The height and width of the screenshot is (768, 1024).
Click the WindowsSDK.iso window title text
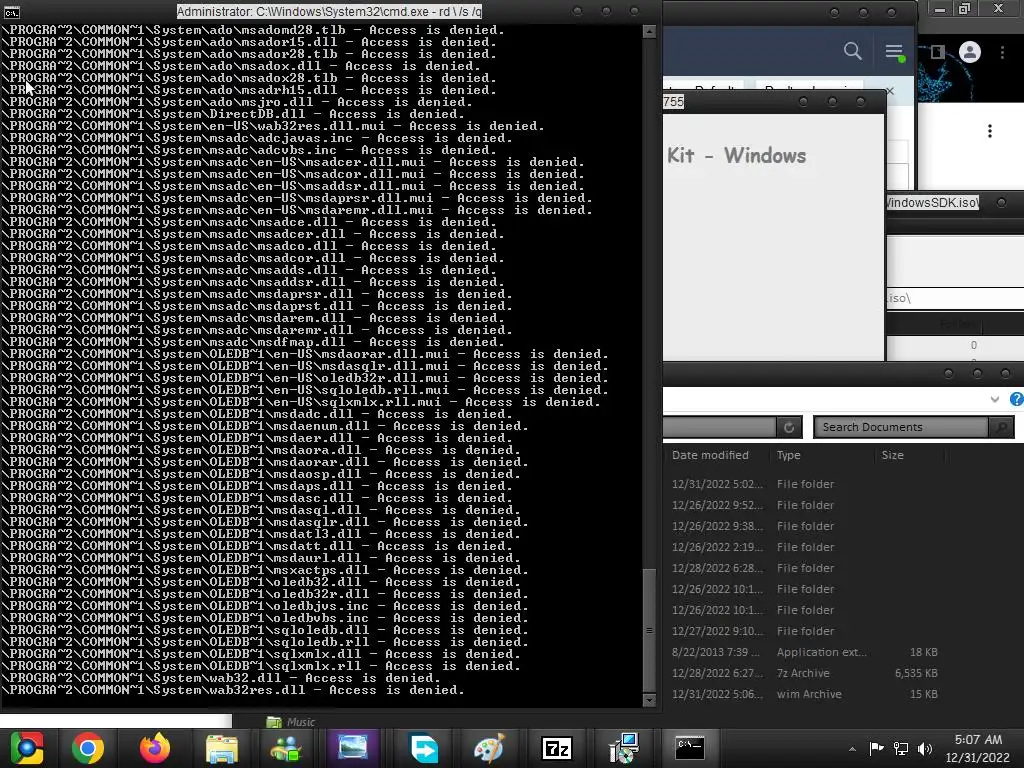(x=933, y=202)
